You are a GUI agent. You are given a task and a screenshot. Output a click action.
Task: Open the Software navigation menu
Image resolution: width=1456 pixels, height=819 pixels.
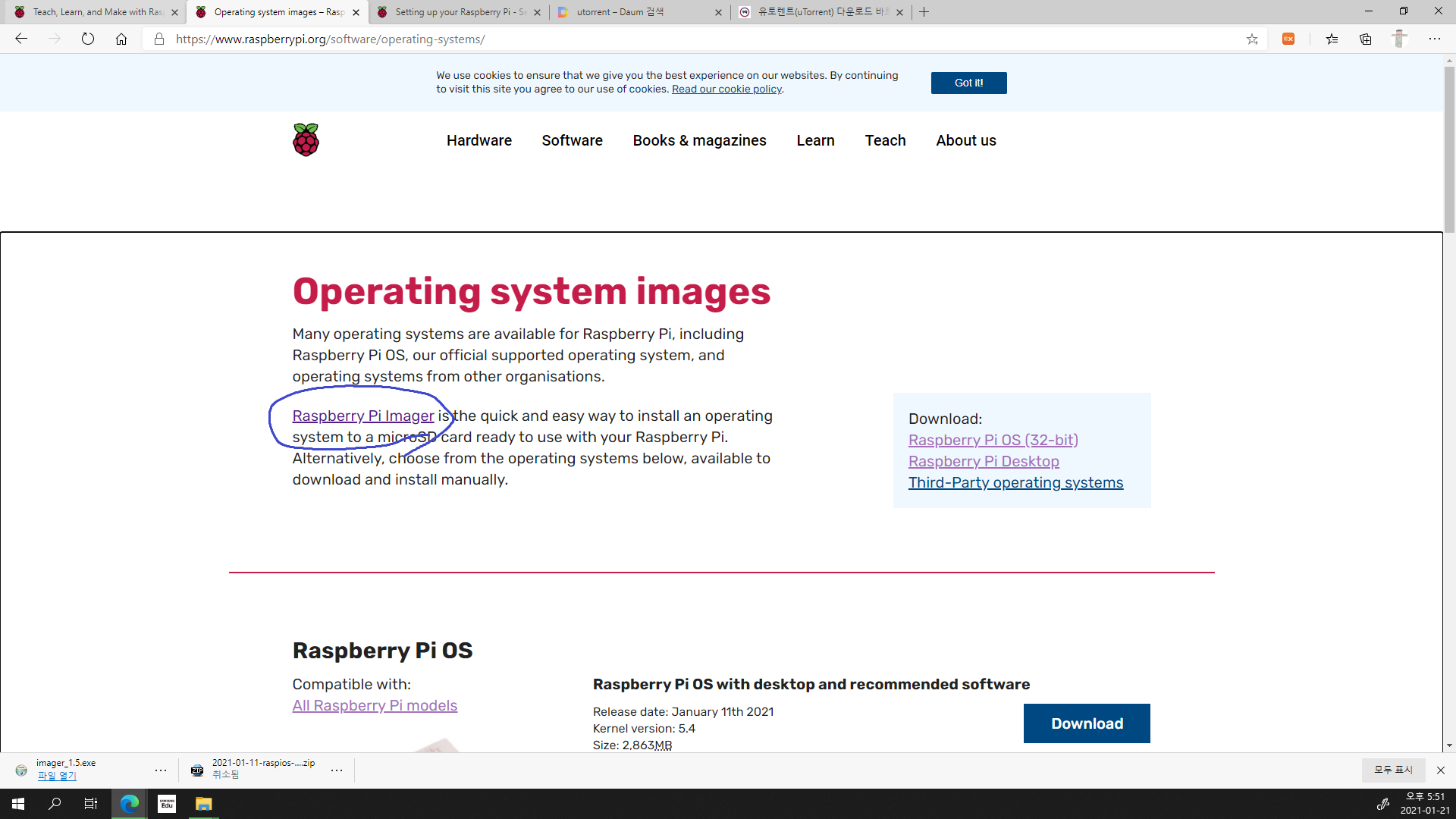click(572, 140)
